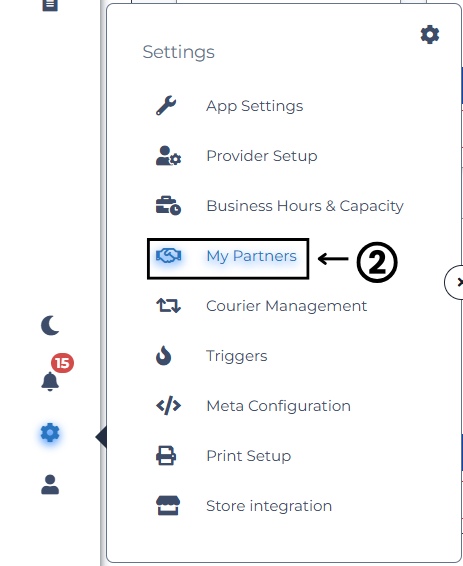Go to Store integration text link

click(269, 506)
